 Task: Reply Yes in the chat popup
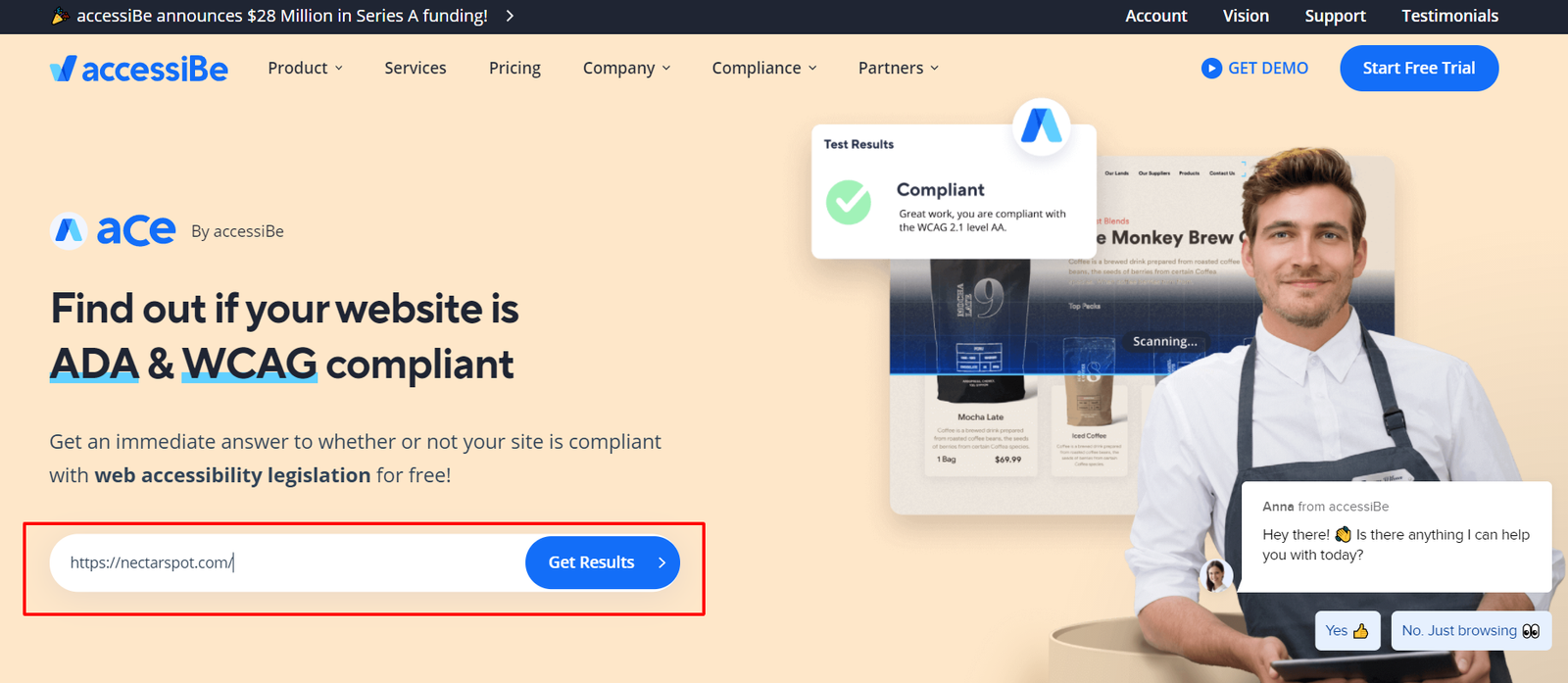[x=1347, y=631]
